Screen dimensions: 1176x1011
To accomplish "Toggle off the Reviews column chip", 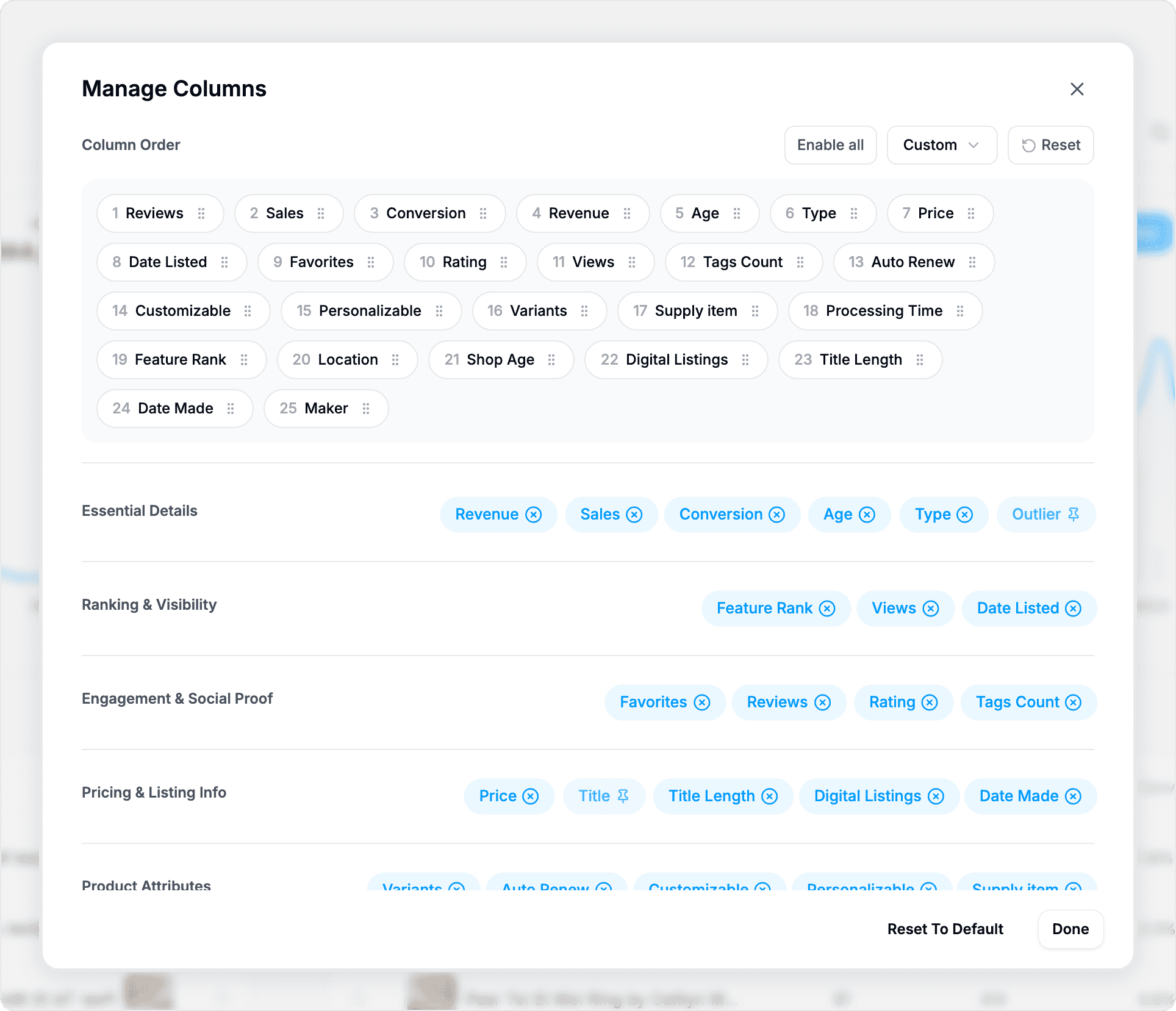I will [x=789, y=702].
